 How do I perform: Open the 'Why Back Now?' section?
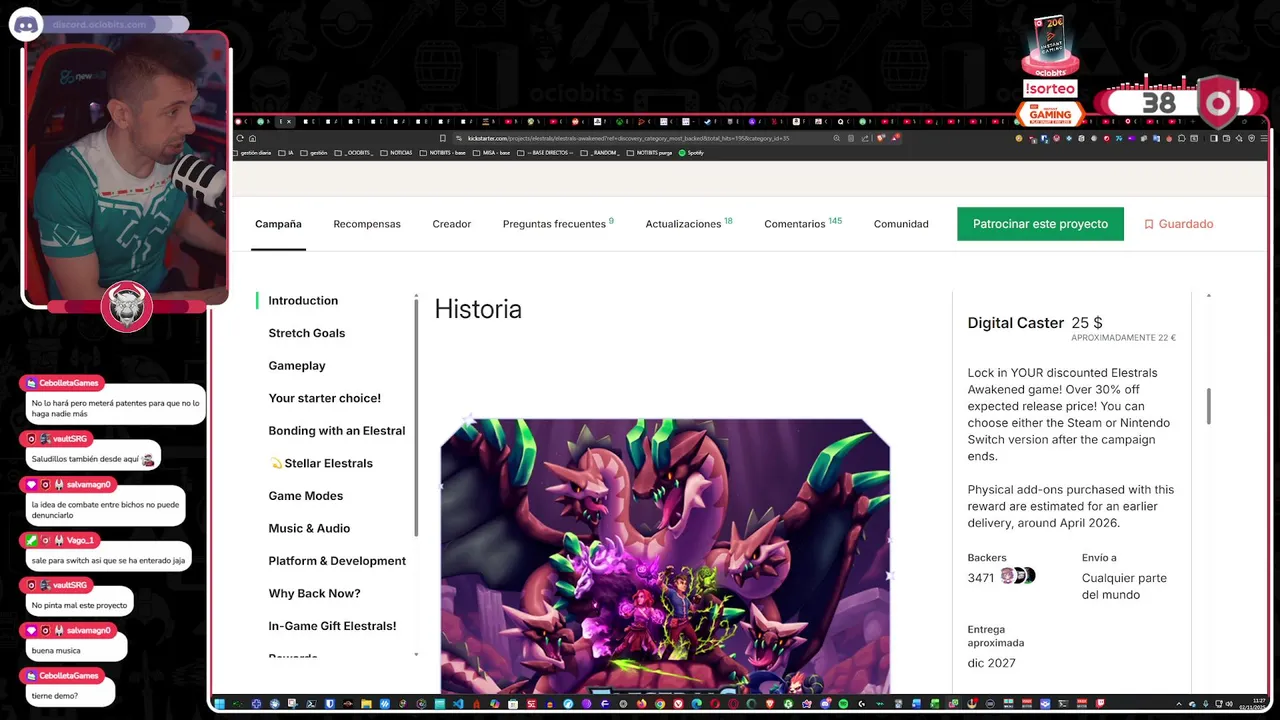coord(314,594)
